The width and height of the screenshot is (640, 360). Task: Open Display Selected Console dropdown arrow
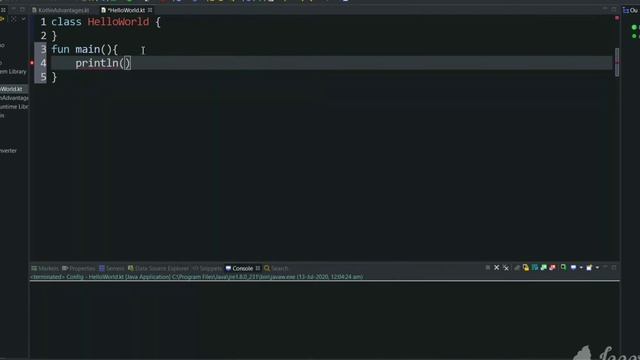pos(581,268)
